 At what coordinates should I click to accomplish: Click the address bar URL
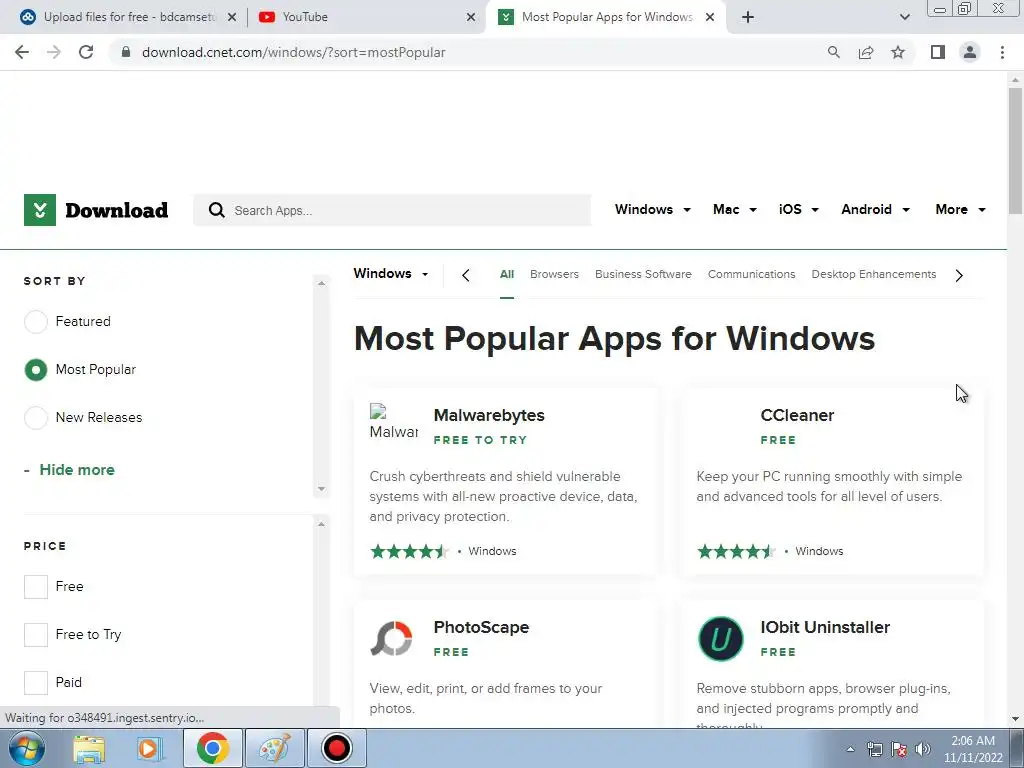pyautogui.click(x=293, y=52)
